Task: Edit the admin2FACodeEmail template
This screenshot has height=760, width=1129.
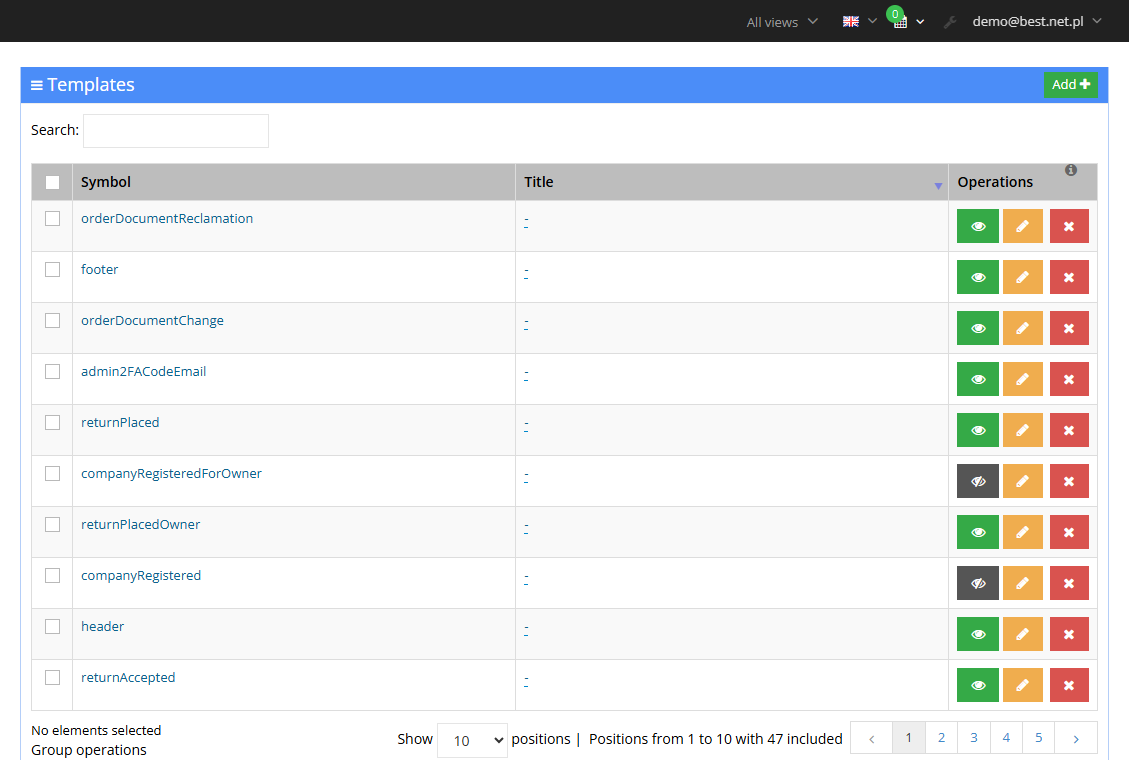Action: click(x=1022, y=379)
